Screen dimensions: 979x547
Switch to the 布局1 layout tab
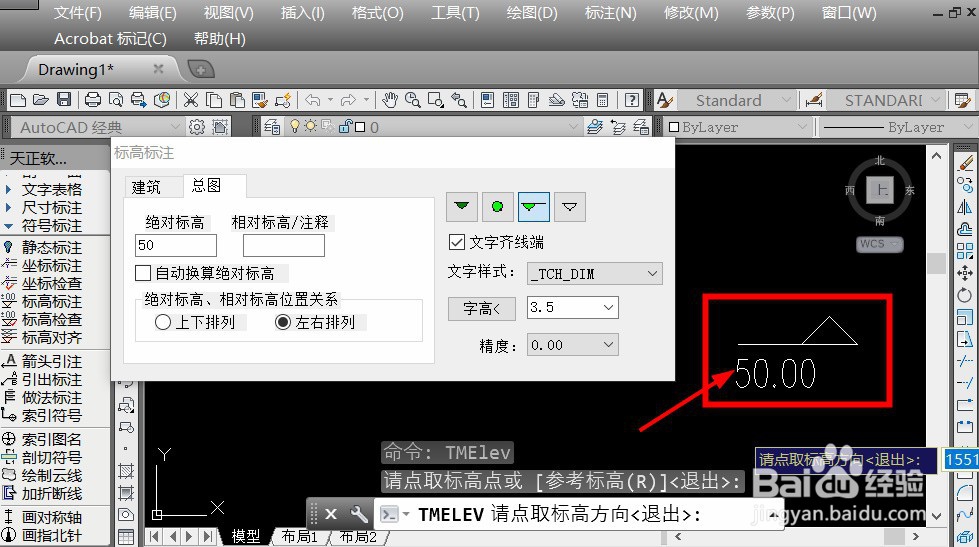click(x=299, y=536)
